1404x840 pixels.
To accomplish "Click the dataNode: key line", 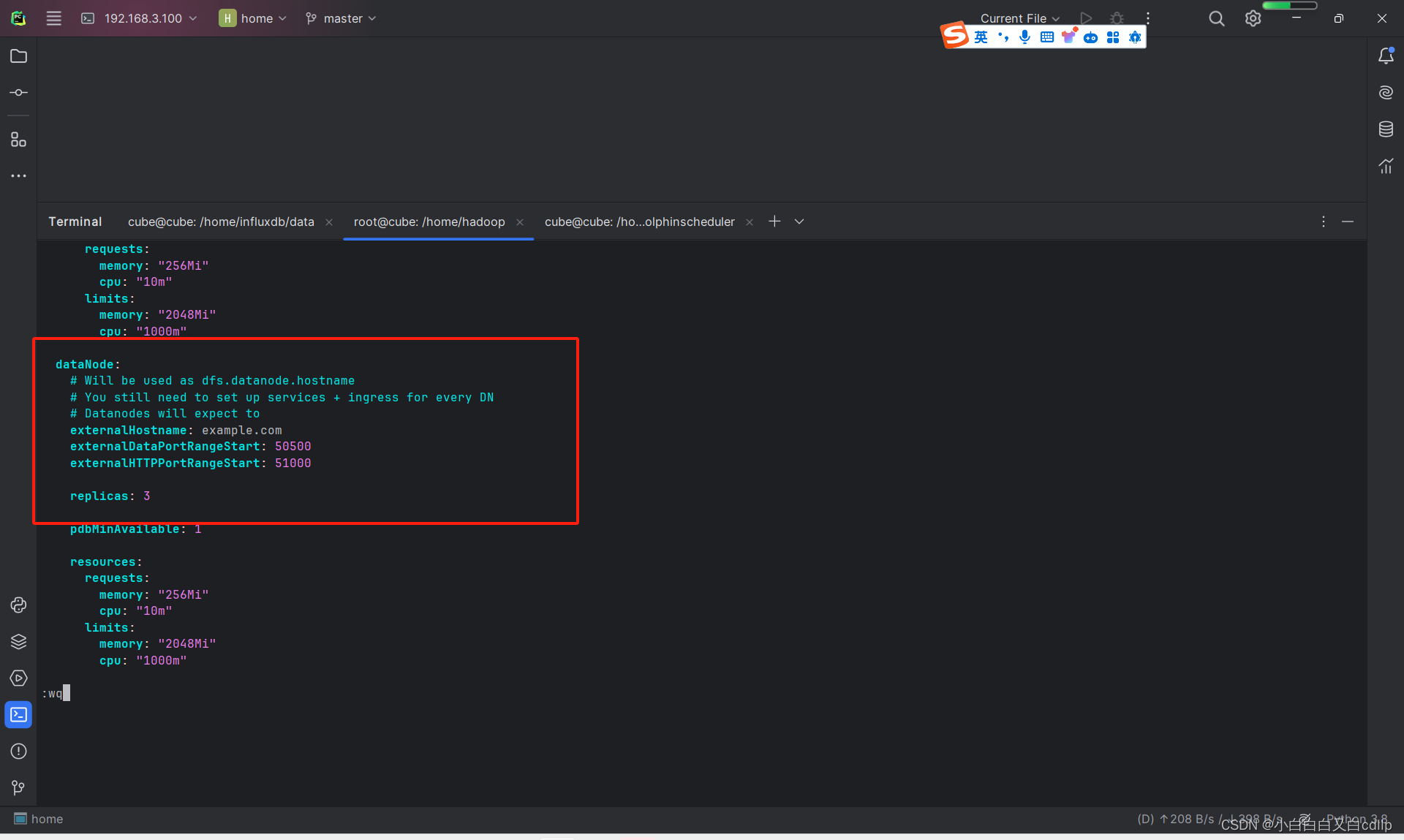I will click(x=88, y=364).
